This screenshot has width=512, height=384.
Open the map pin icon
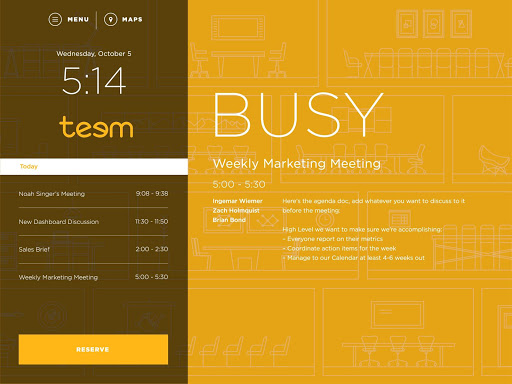coord(110,19)
